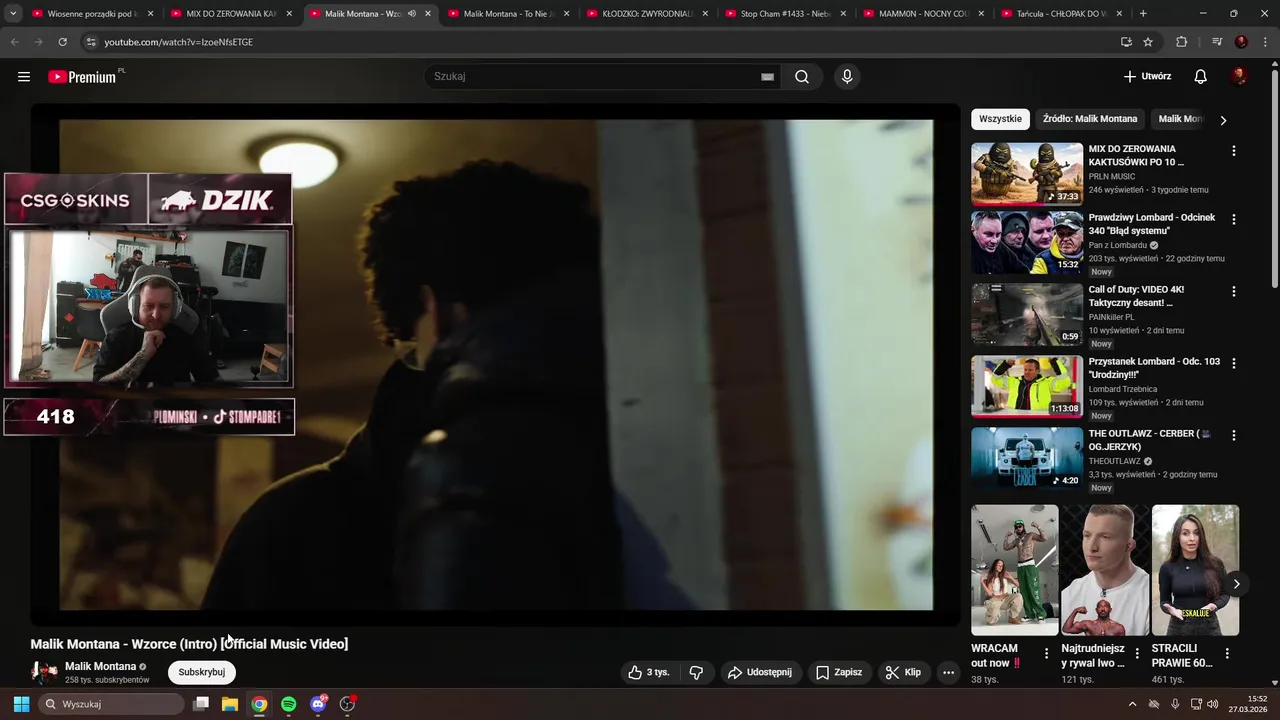Open options menu for Prawdziwy Lombard video
Screen dimensions: 1280x720
click(x=1233, y=219)
